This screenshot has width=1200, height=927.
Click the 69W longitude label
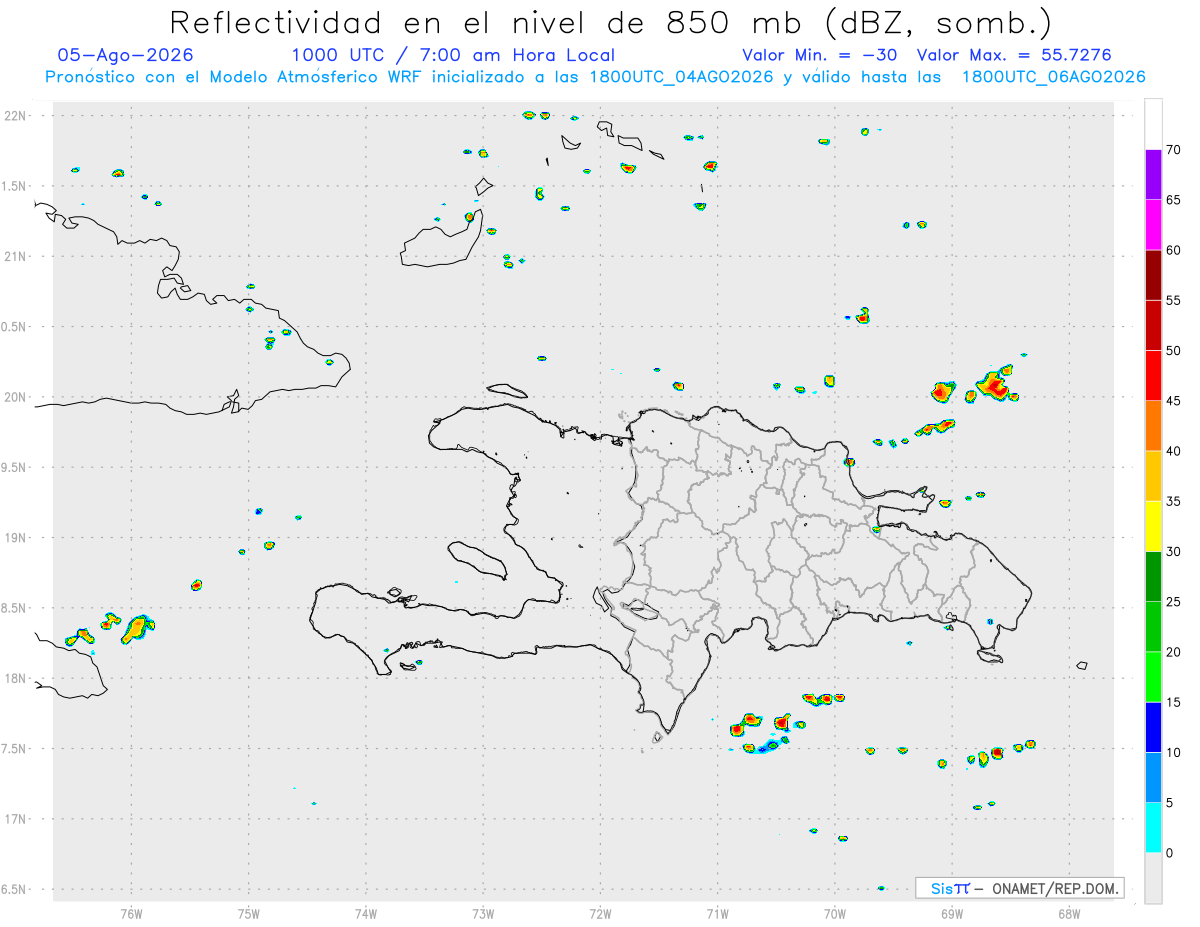tap(952, 912)
